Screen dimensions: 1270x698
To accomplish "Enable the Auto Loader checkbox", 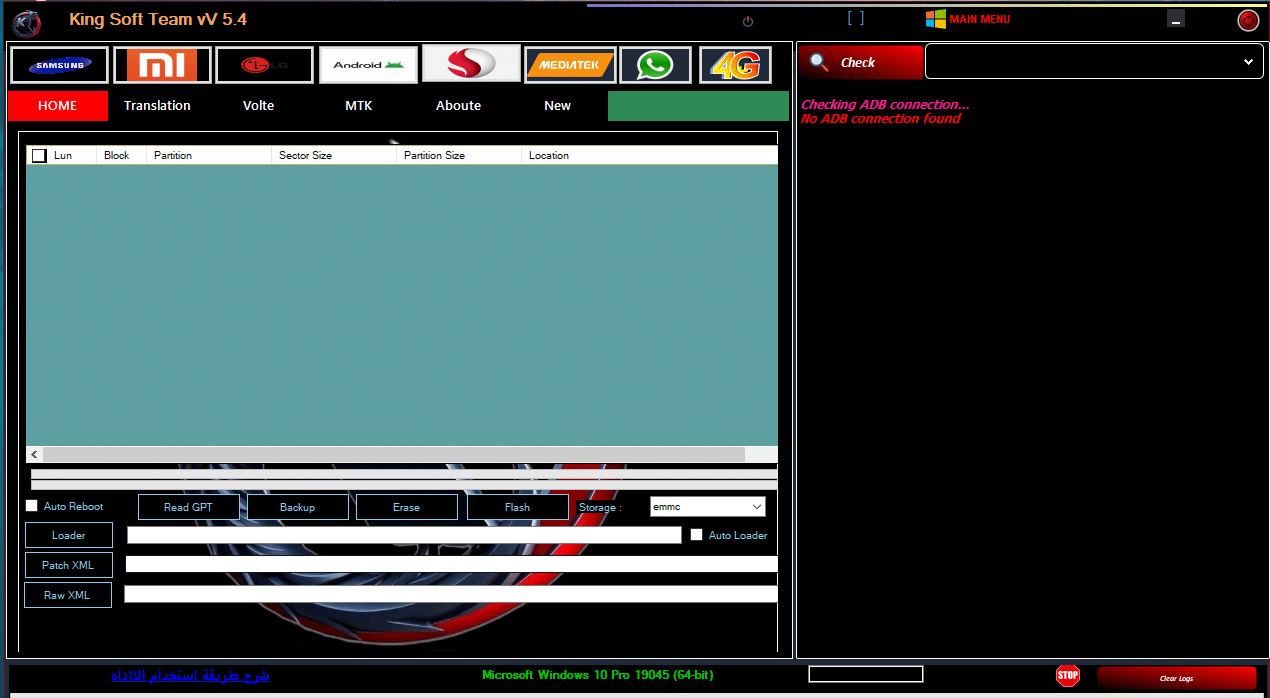I will tap(696, 534).
